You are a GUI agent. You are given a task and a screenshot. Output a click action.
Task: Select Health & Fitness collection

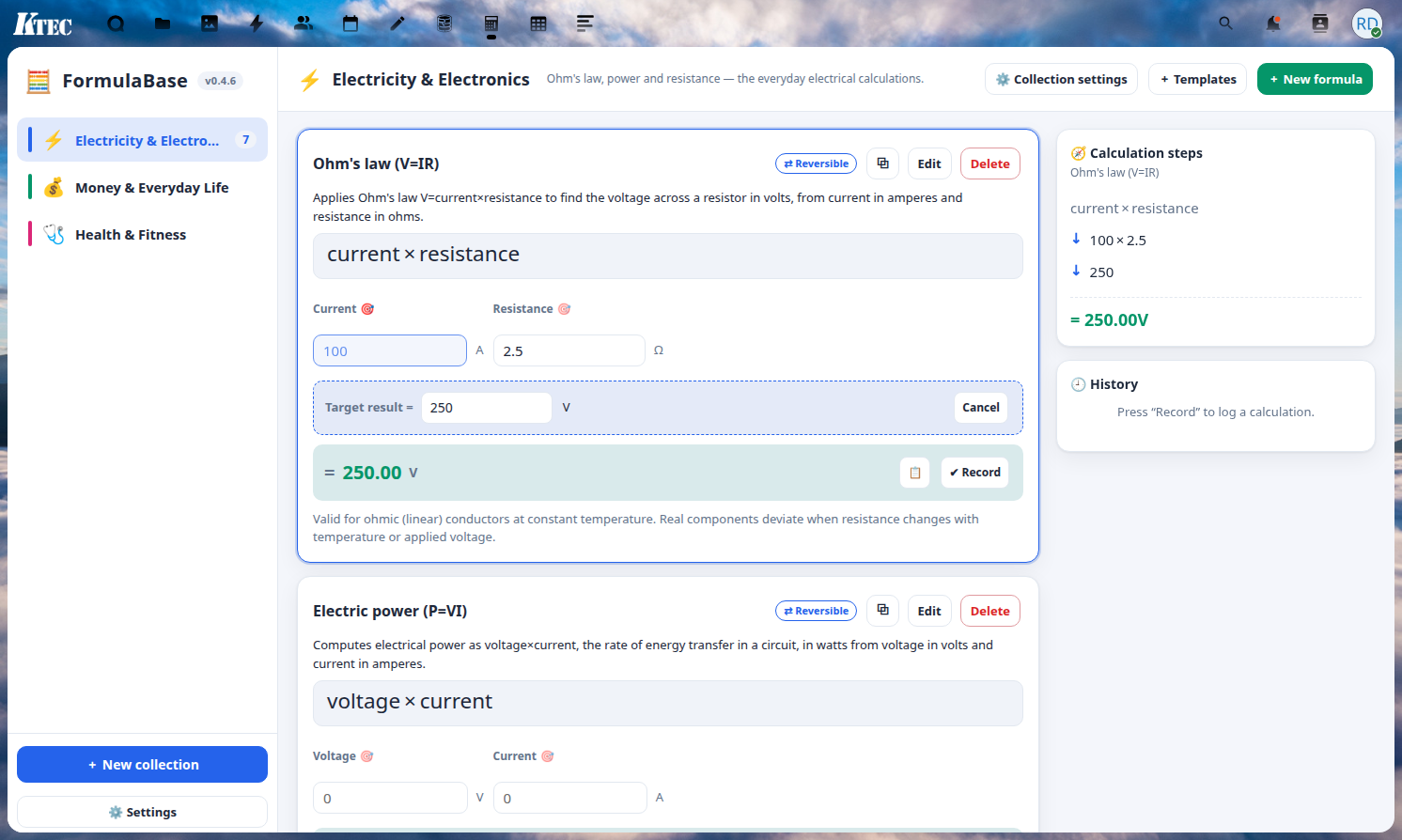point(142,234)
